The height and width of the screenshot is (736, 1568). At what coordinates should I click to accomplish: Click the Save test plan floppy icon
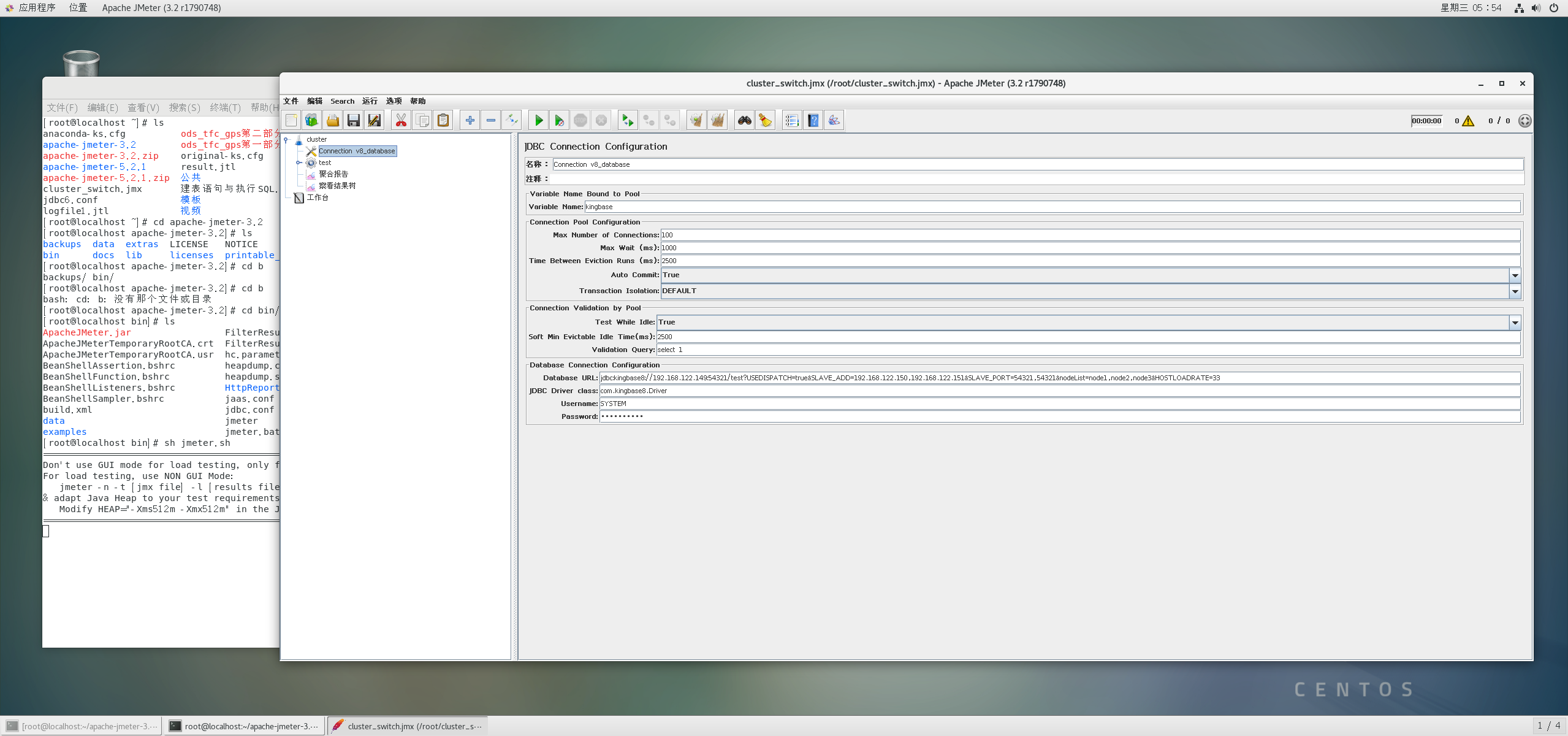(x=353, y=121)
